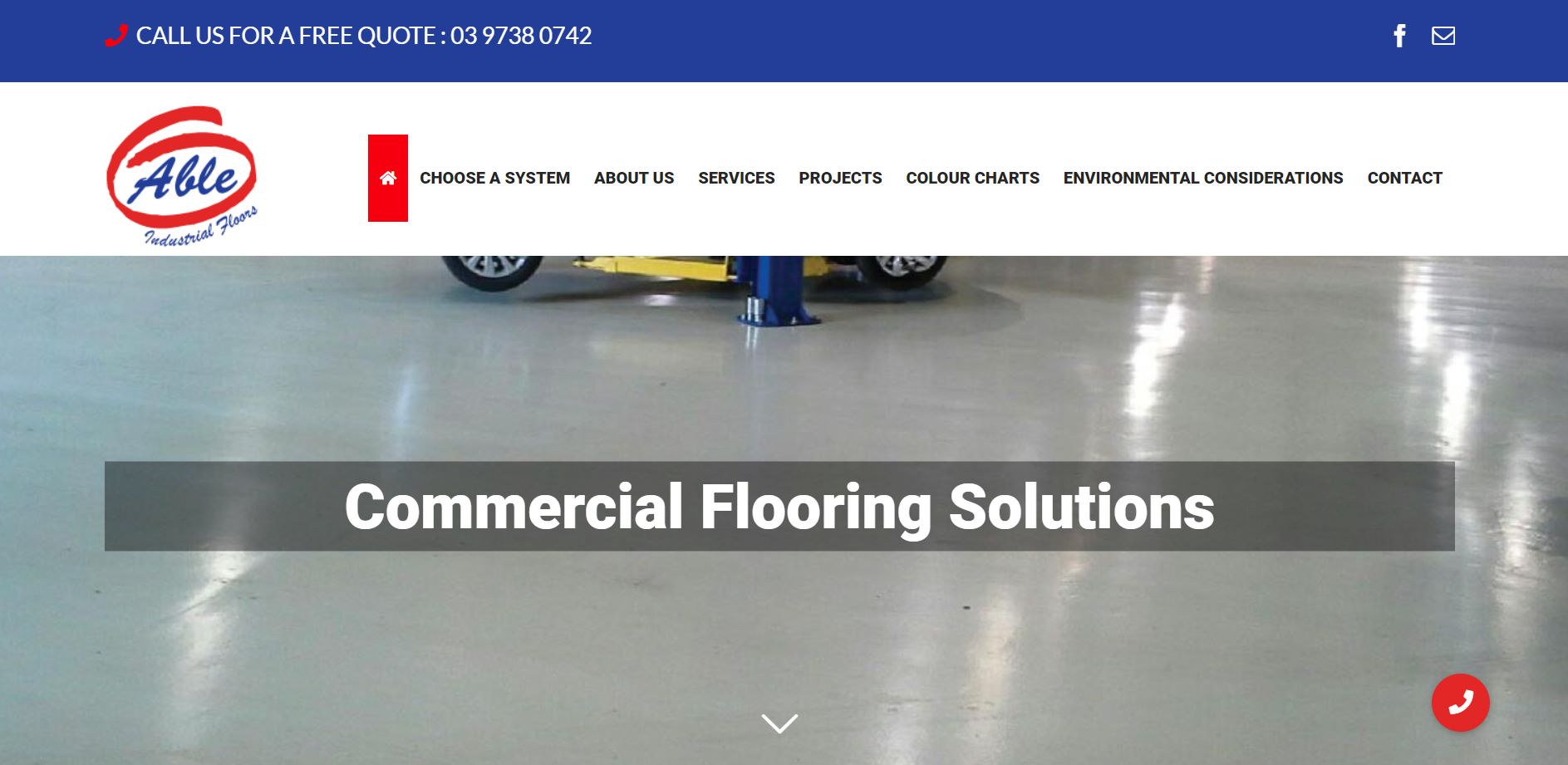Go to the red Home icon
Screen dimensions: 1568x765
pyautogui.click(x=388, y=178)
